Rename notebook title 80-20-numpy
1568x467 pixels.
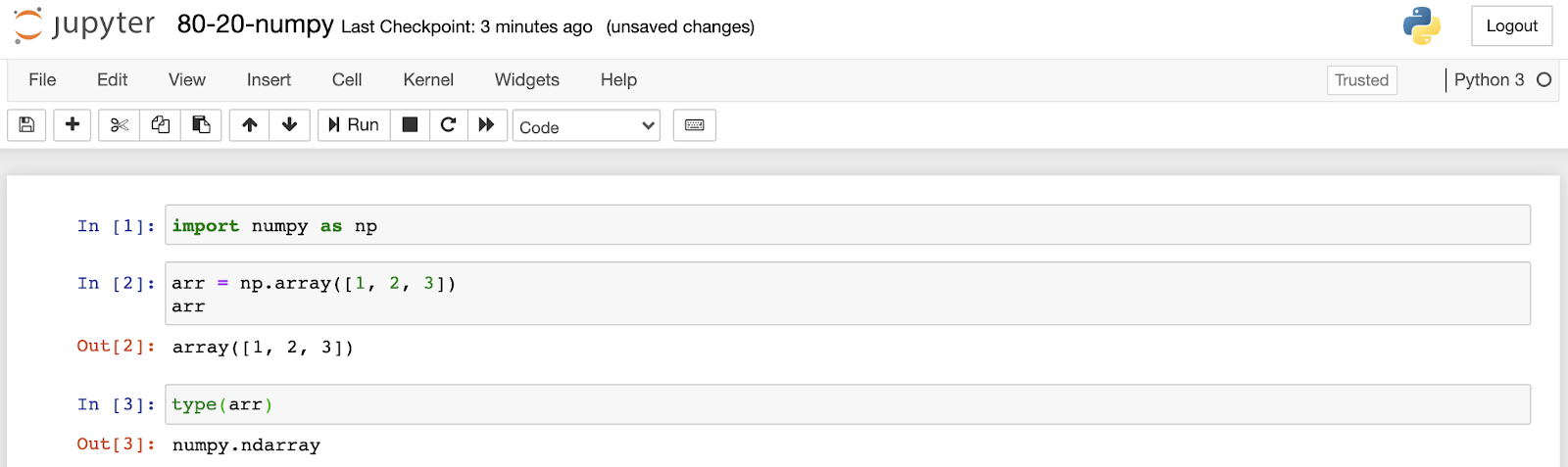(255, 24)
